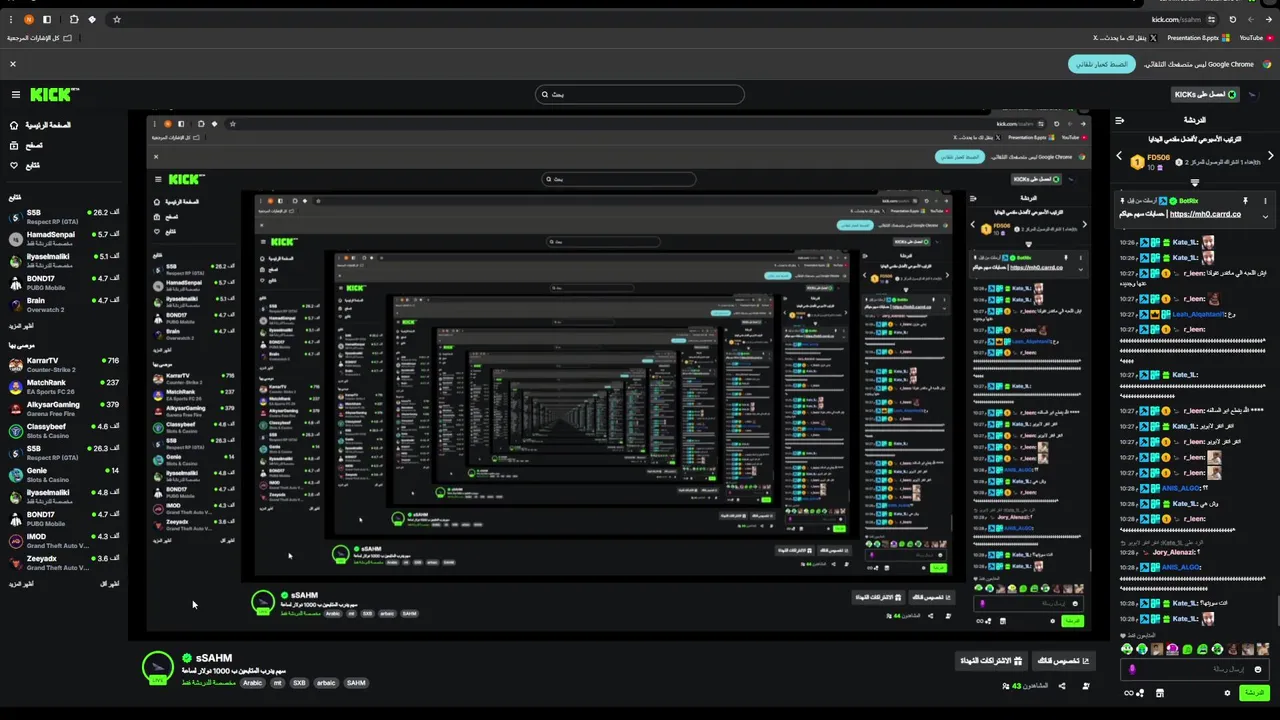Select the SAHM tag under stream title
Screen dimensions: 1280x720
pyautogui.click(x=356, y=683)
